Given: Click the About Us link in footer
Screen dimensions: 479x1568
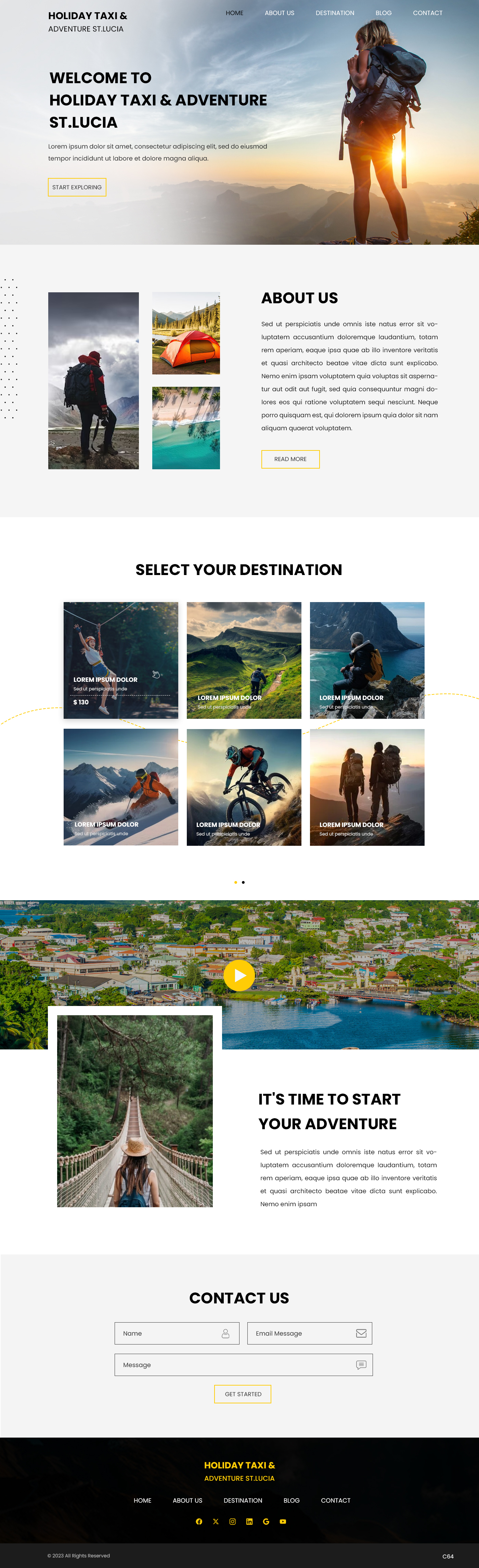Looking at the screenshot, I should point(187,1501).
